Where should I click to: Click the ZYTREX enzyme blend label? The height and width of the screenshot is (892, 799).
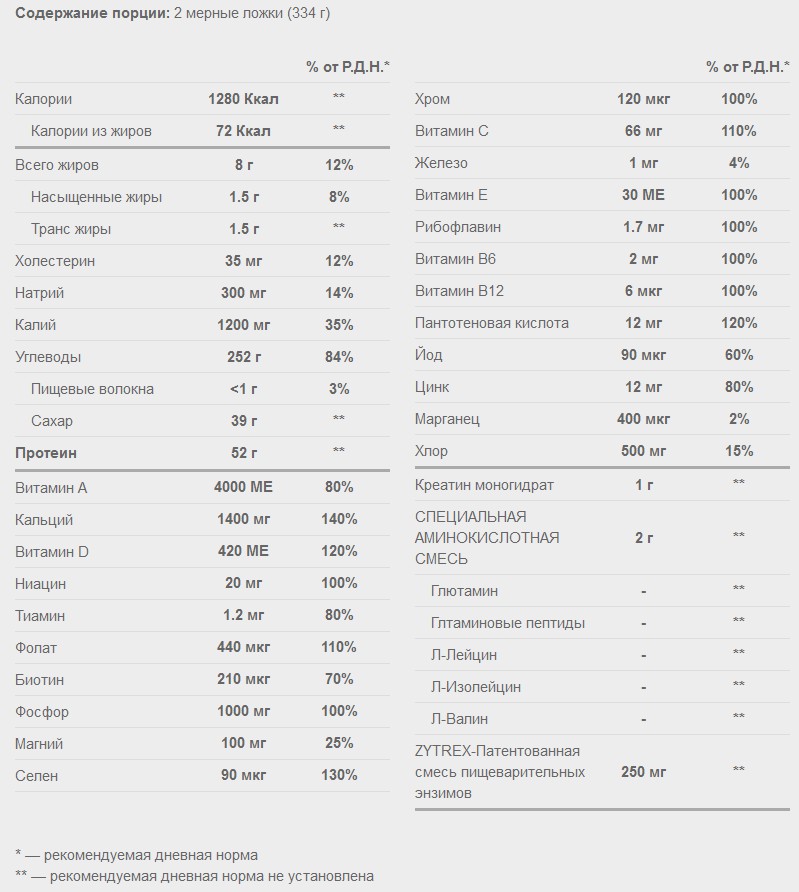point(500,772)
